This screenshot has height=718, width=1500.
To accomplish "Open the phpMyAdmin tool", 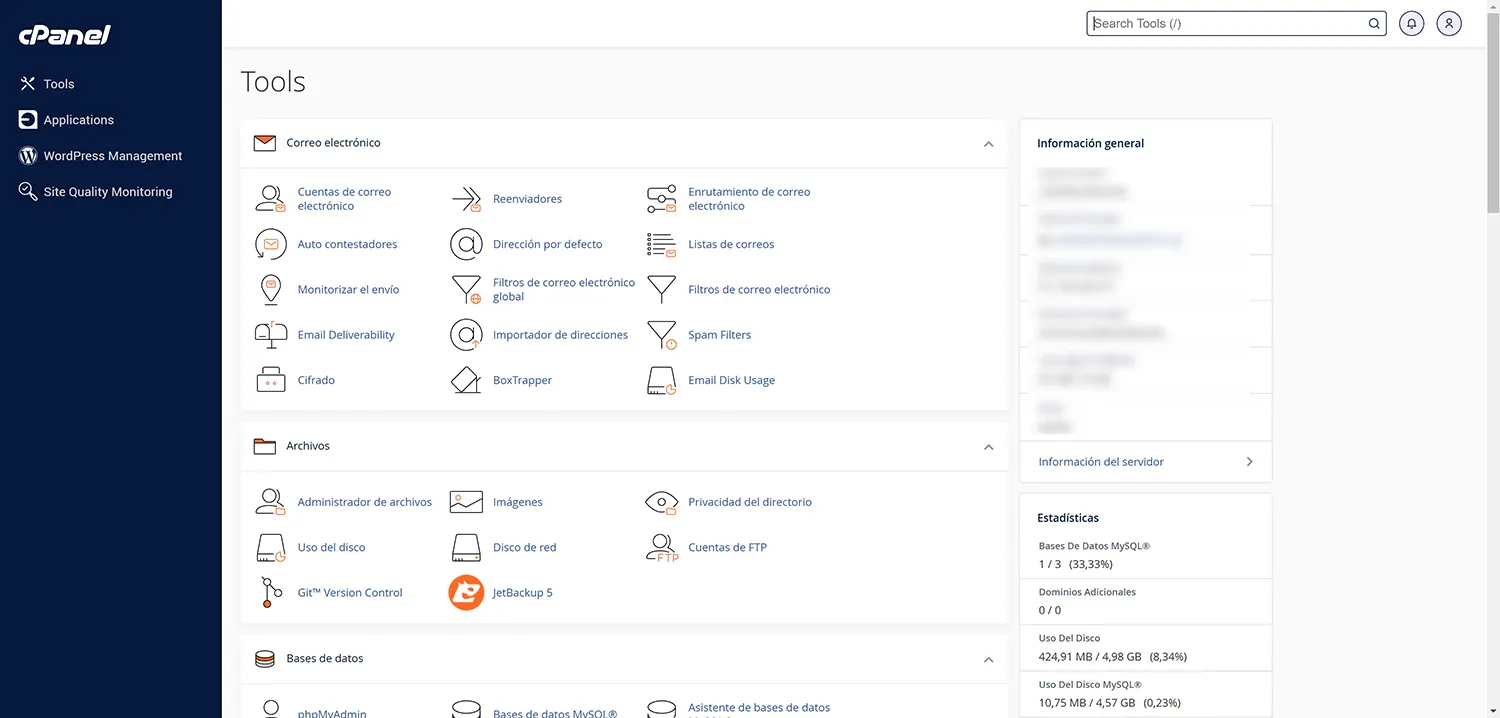I will pyautogui.click(x=330, y=712).
